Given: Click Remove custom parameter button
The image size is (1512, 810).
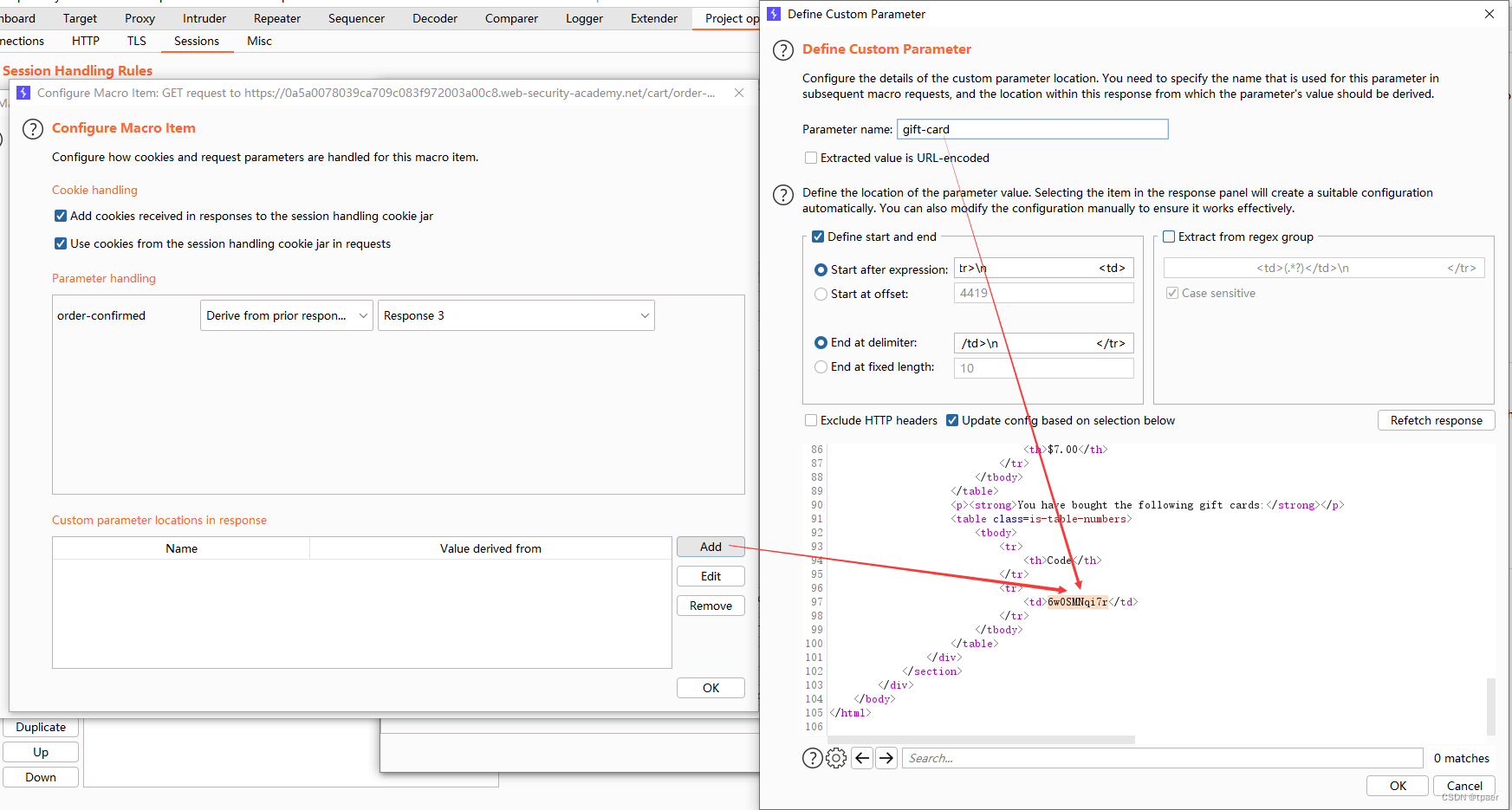Looking at the screenshot, I should [x=711, y=606].
